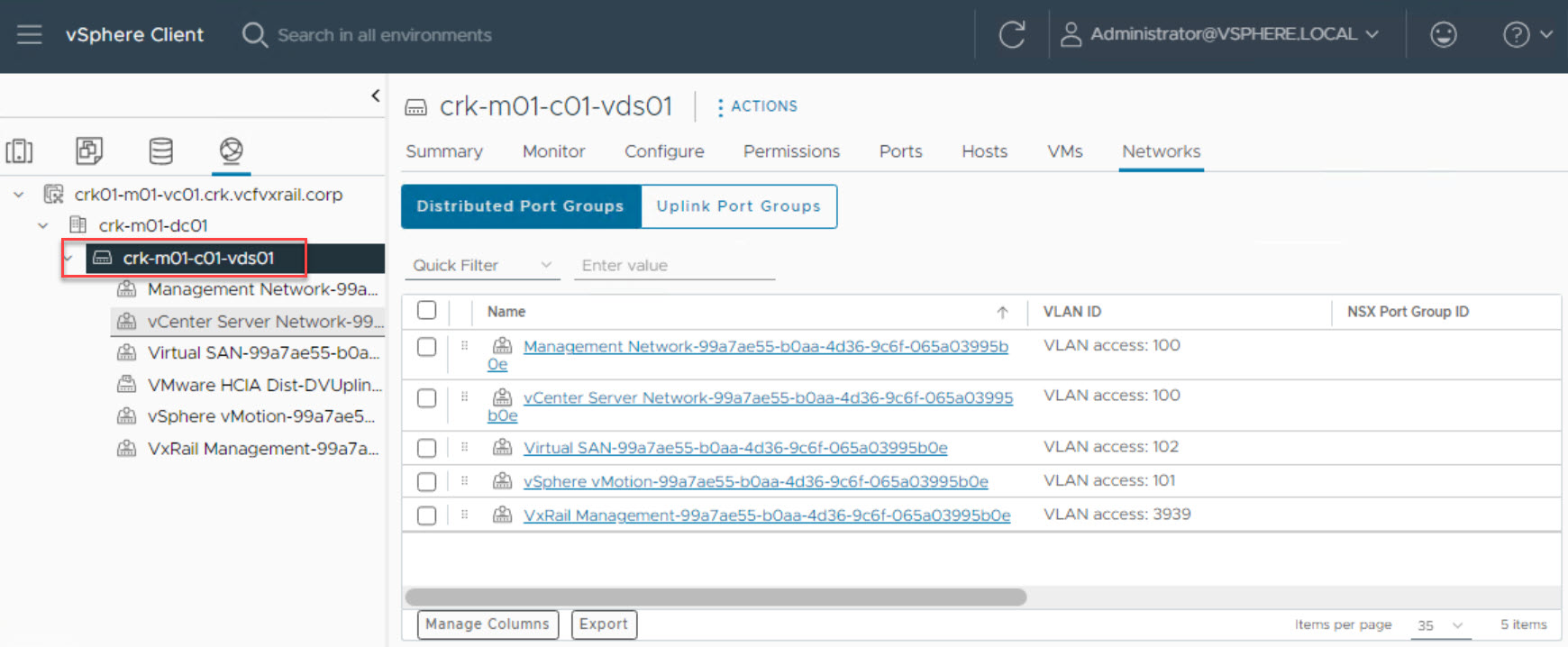
Task: Click the Enter value filter field
Action: point(674,265)
